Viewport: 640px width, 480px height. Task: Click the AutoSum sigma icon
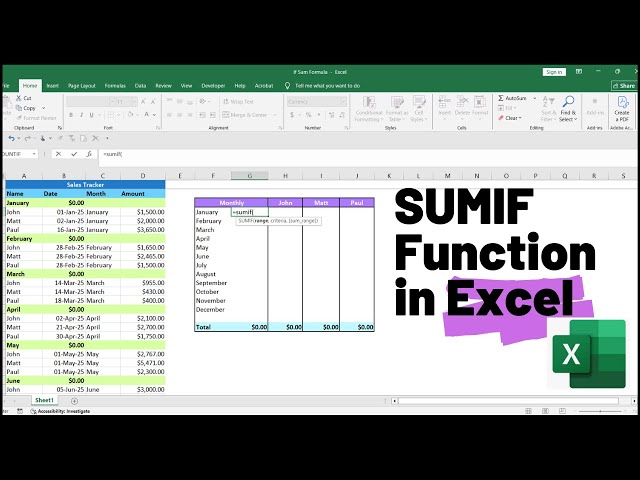coord(501,98)
